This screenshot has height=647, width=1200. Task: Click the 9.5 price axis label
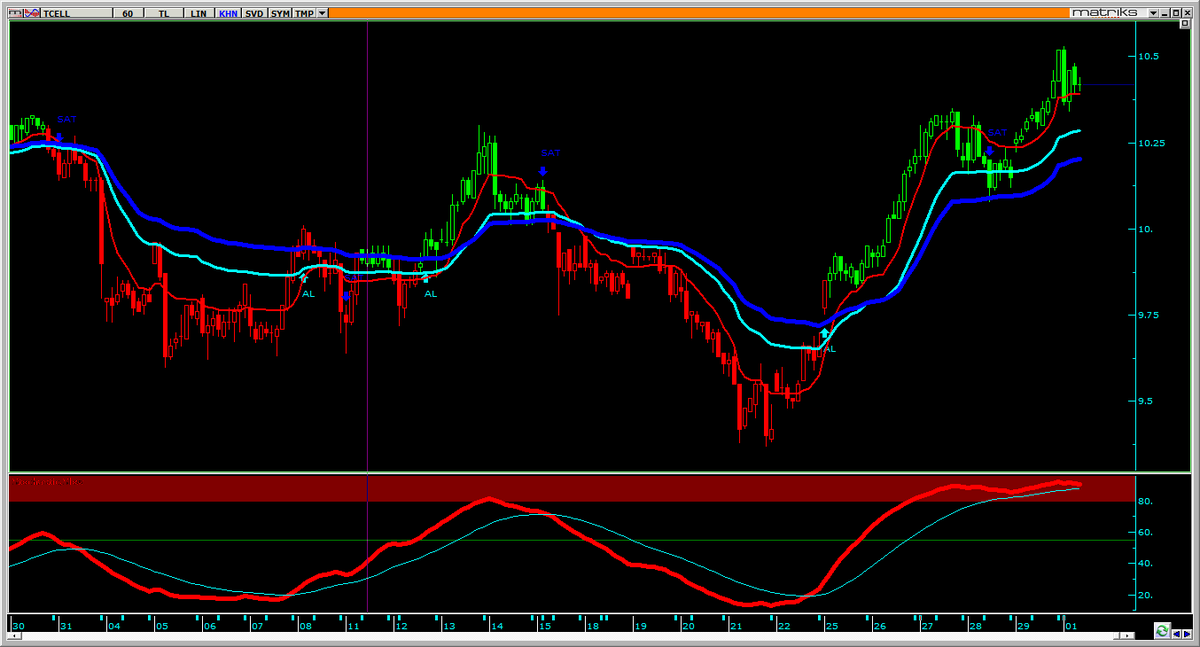point(1148,401)
